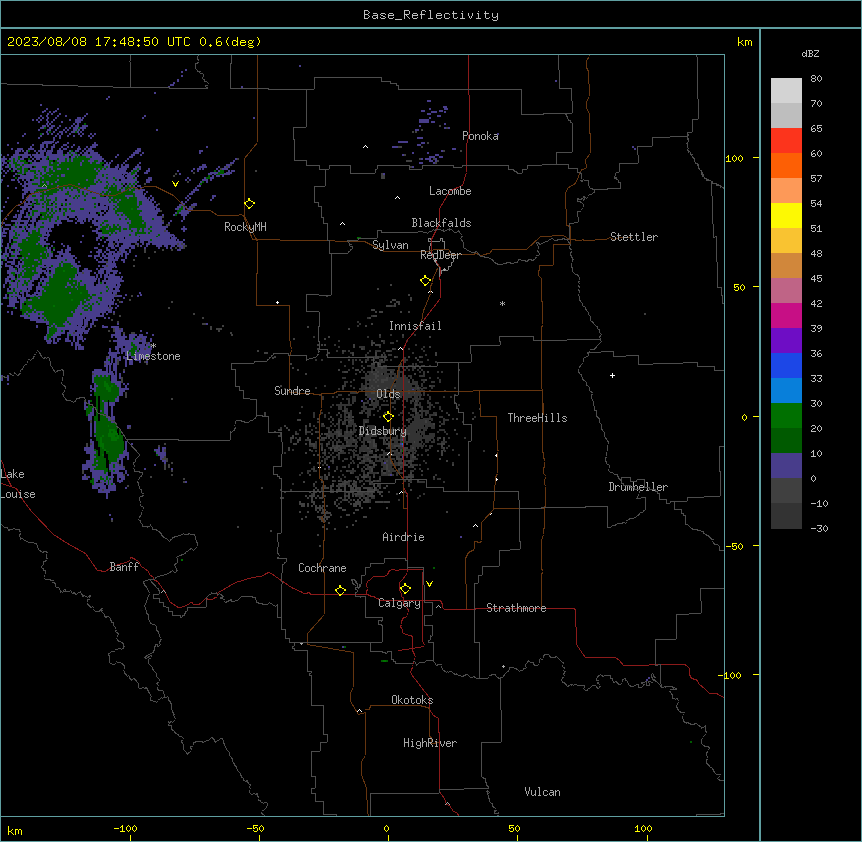Click the Lake Louise label
This screenshot has height=842, width=862.
pos(18,484)
